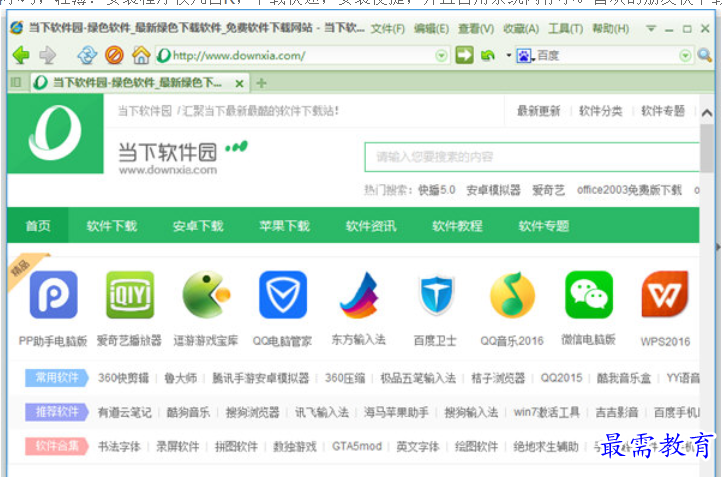This screenshot has height=477, width=722.
Task: Toggle the sidebar panel icon on the tab bar
Action: pos(16,82)
